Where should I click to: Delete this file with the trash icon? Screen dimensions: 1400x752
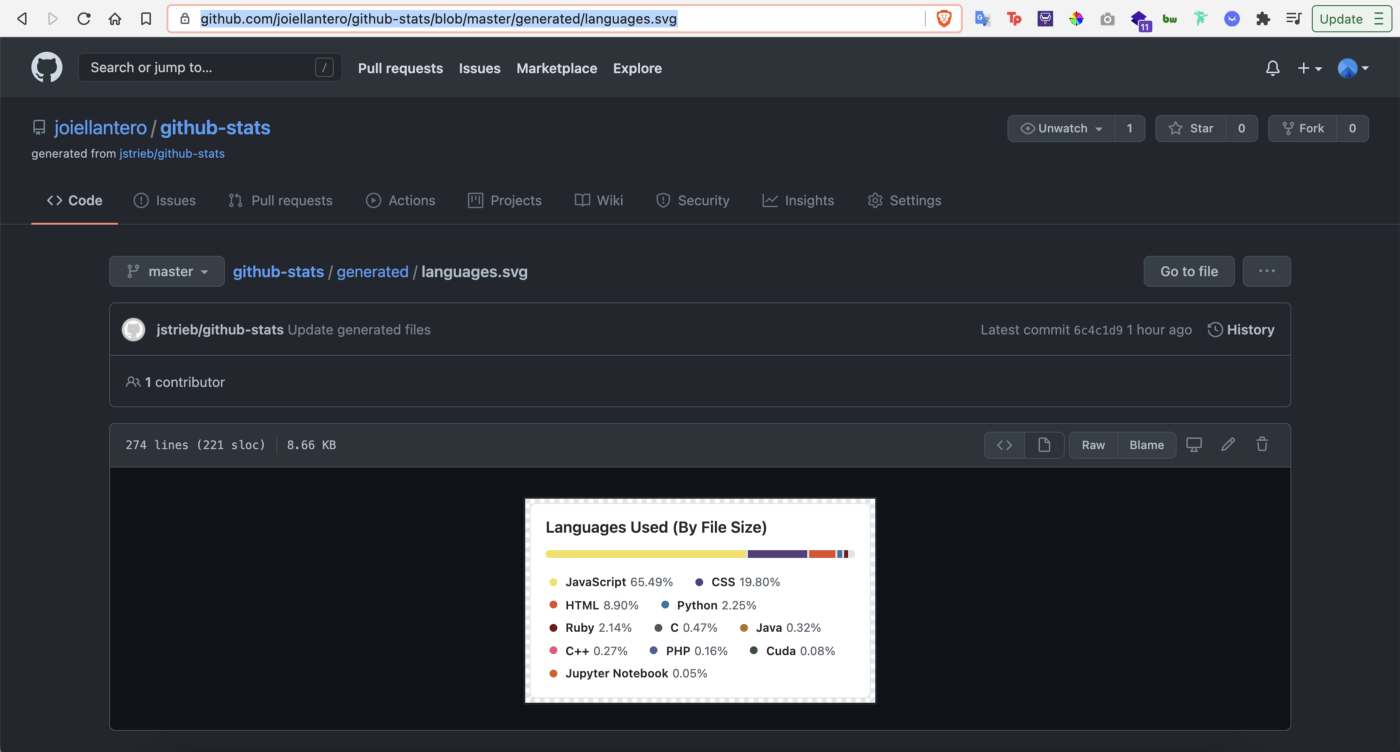coord(1262,445)
